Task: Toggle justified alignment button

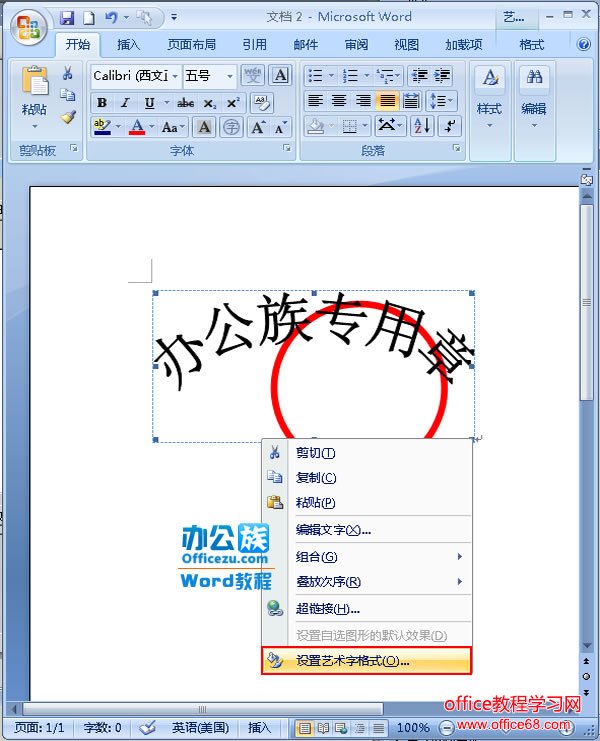Action: tap(387, 101)
